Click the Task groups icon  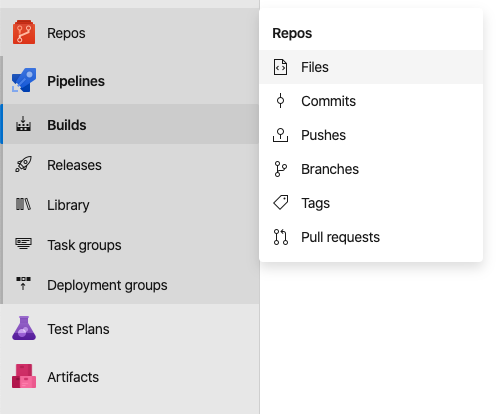point(23,244)
